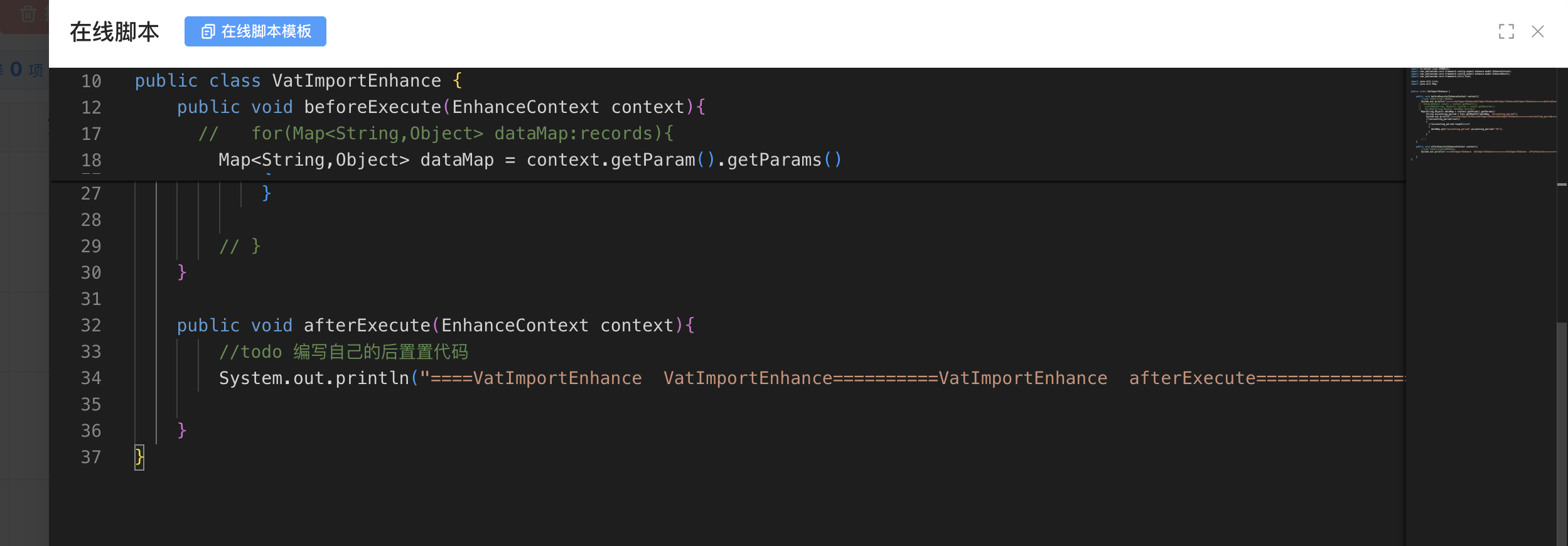Click the todo comment on line 33
Viewport: 1568px width, 546px height.
click(x=343, y=352)
